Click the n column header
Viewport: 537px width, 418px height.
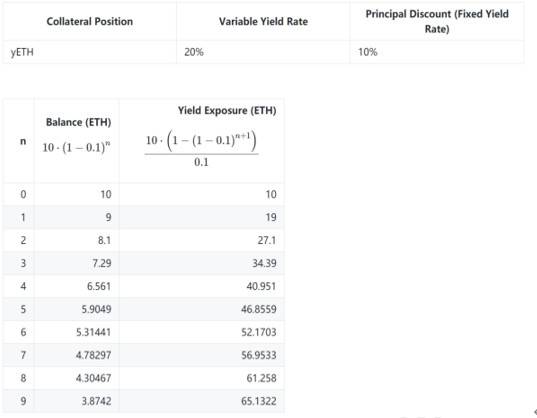[x=23, y=141]
